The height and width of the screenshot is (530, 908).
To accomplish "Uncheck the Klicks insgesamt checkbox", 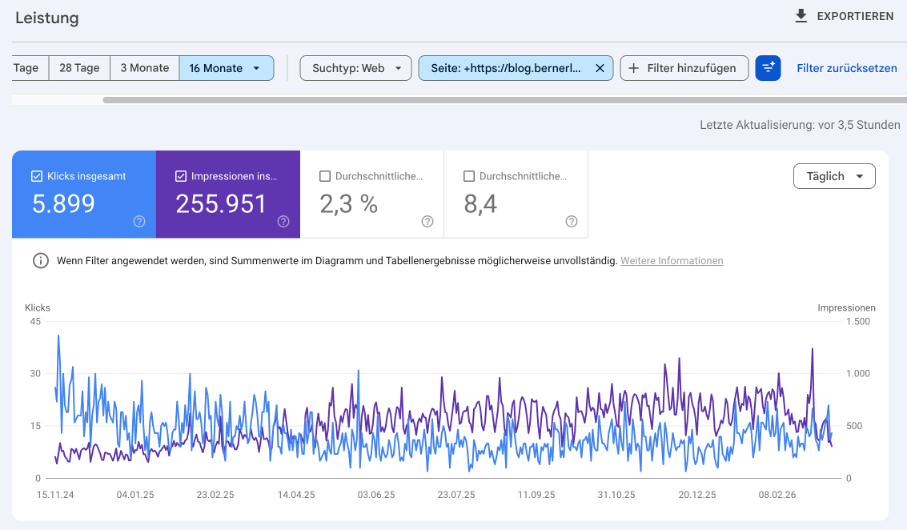I will click(x=37, y=176).
